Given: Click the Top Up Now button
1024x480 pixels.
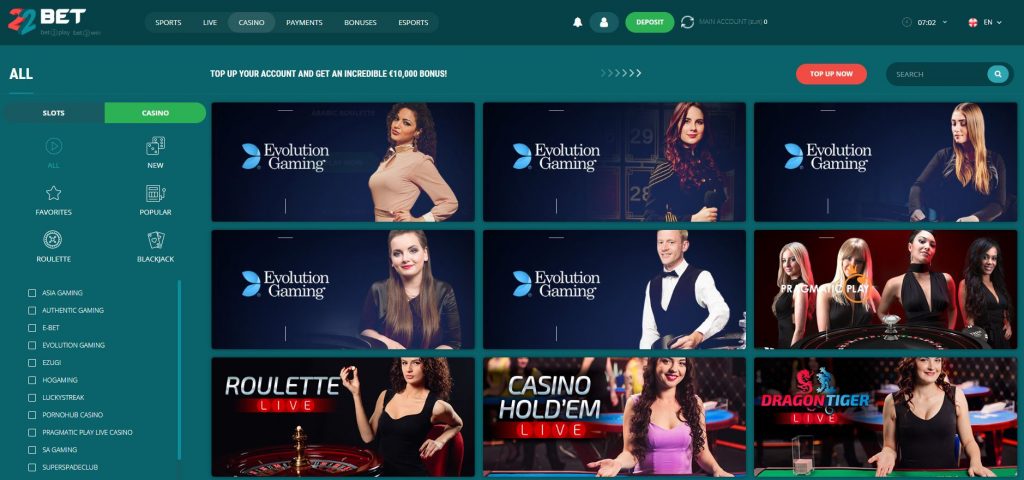Looking at the screenshot, I should click(x=831, y=74).
